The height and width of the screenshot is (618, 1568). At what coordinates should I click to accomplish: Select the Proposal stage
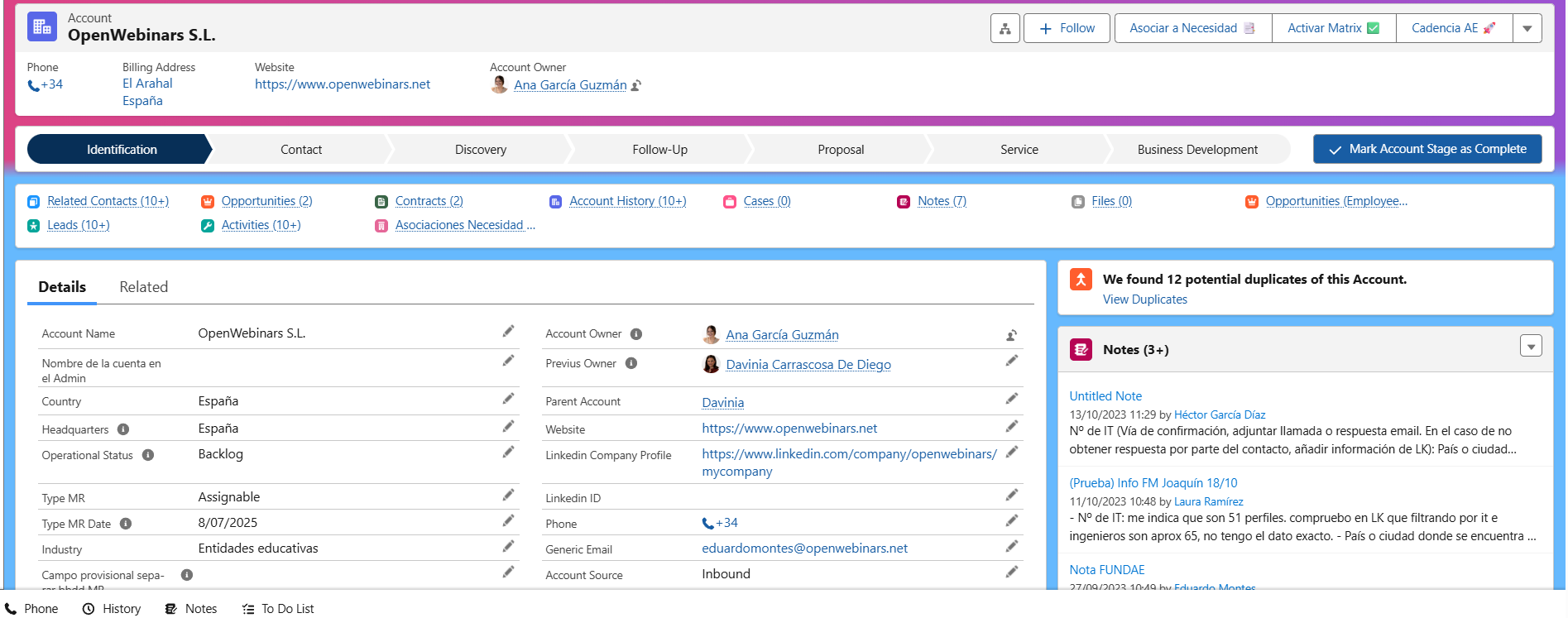[x=841, y=150]
